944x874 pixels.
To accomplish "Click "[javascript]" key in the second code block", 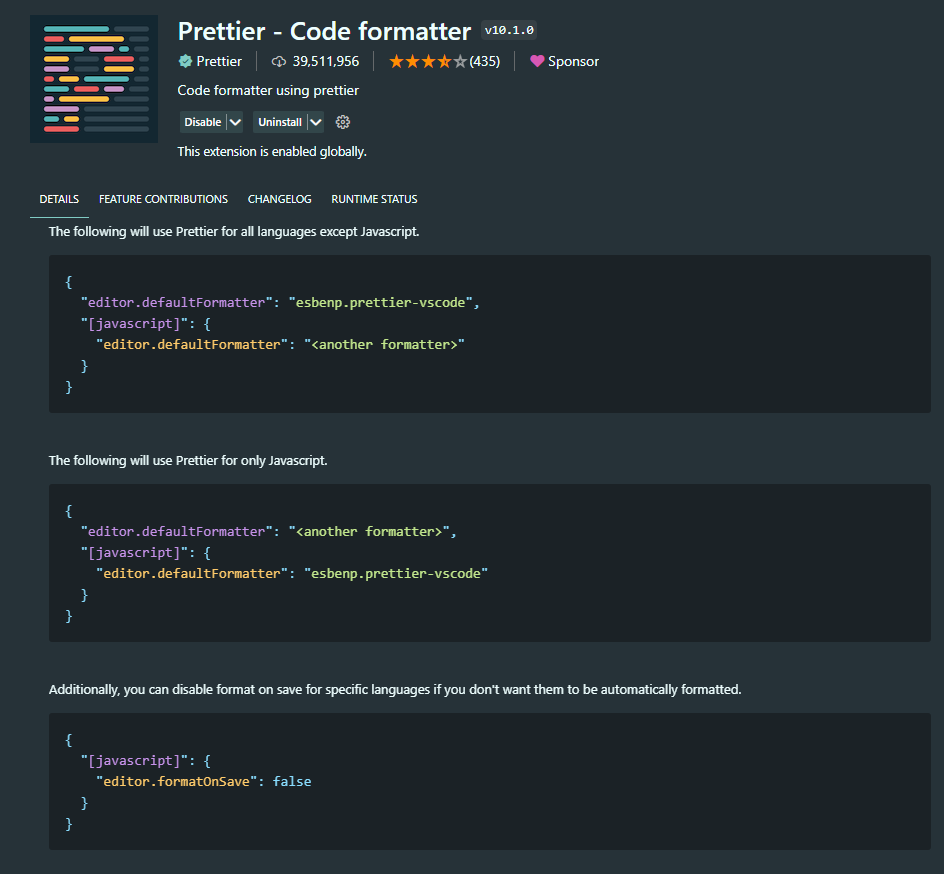I will [x=134, y=553].
